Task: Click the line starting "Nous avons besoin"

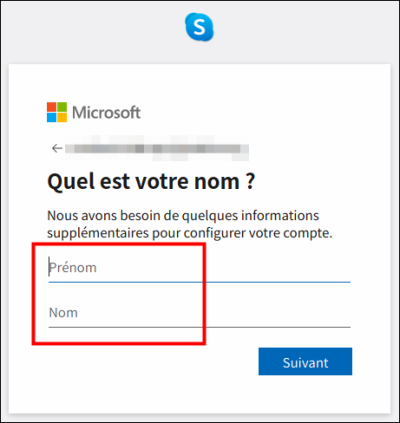Action: [x=183, y=216]
